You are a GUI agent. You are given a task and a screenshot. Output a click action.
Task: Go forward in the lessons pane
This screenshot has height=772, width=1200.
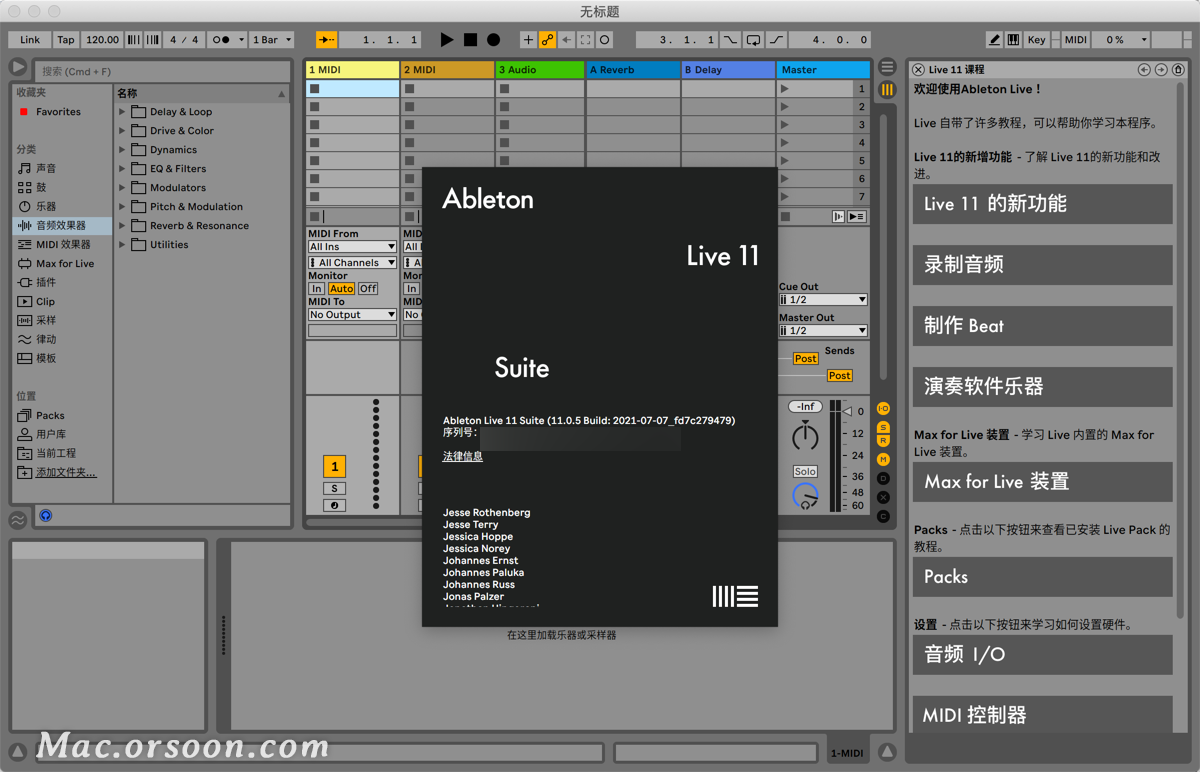[x=1161, y=70]
